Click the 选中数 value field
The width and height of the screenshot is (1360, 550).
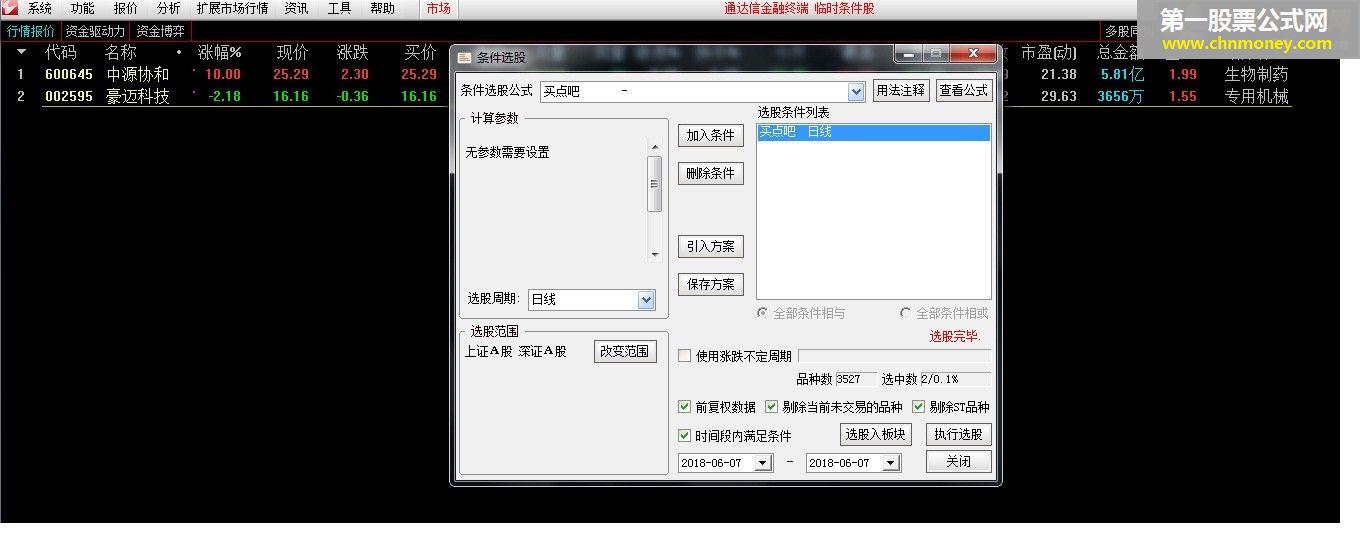pyautogui.click(x=954, y=379)
